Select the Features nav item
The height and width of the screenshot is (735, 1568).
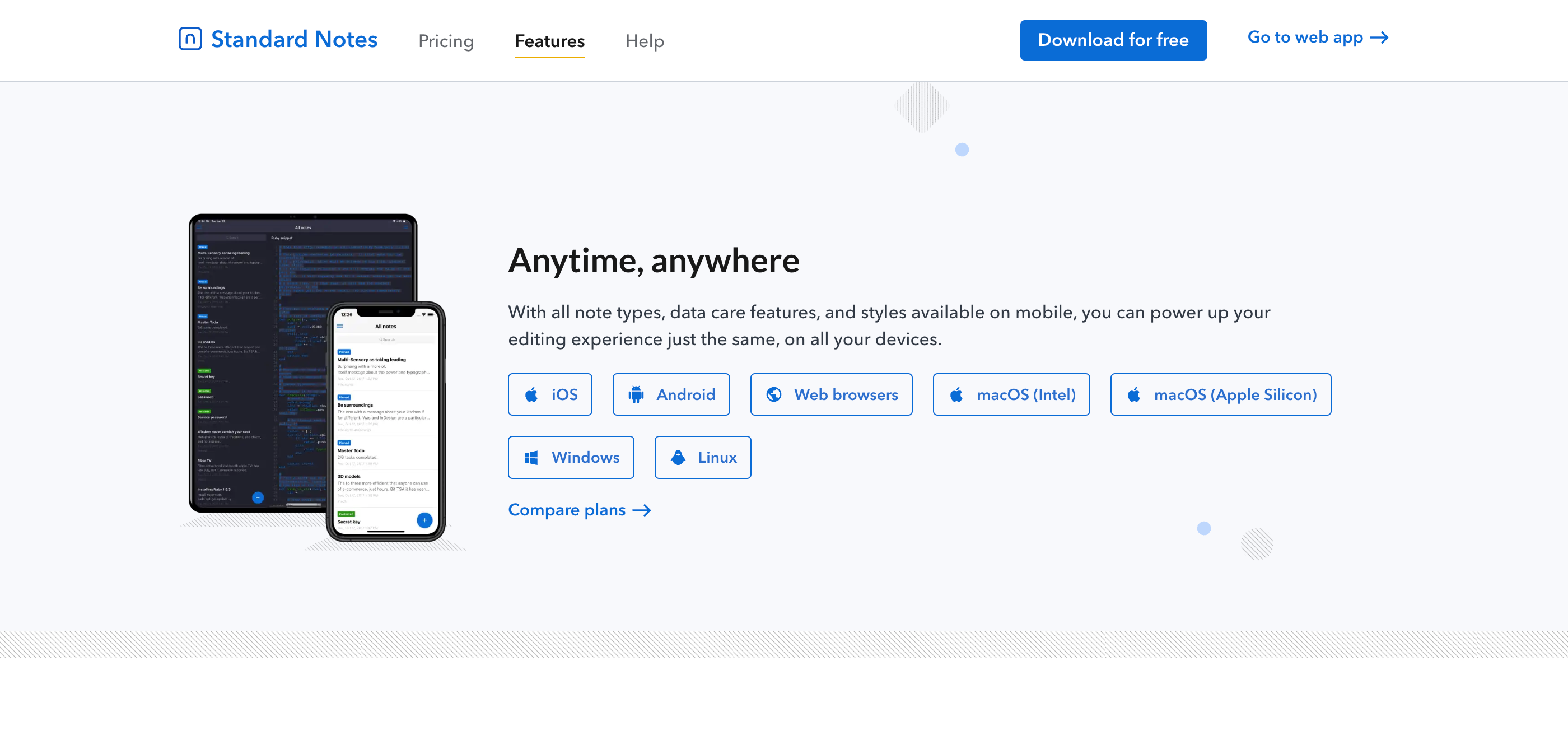tap(549, 41)
